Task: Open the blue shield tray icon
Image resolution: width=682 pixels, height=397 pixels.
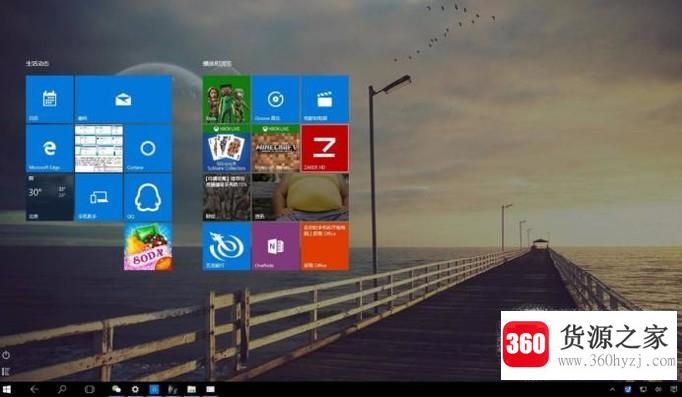Action: [628, 390]
